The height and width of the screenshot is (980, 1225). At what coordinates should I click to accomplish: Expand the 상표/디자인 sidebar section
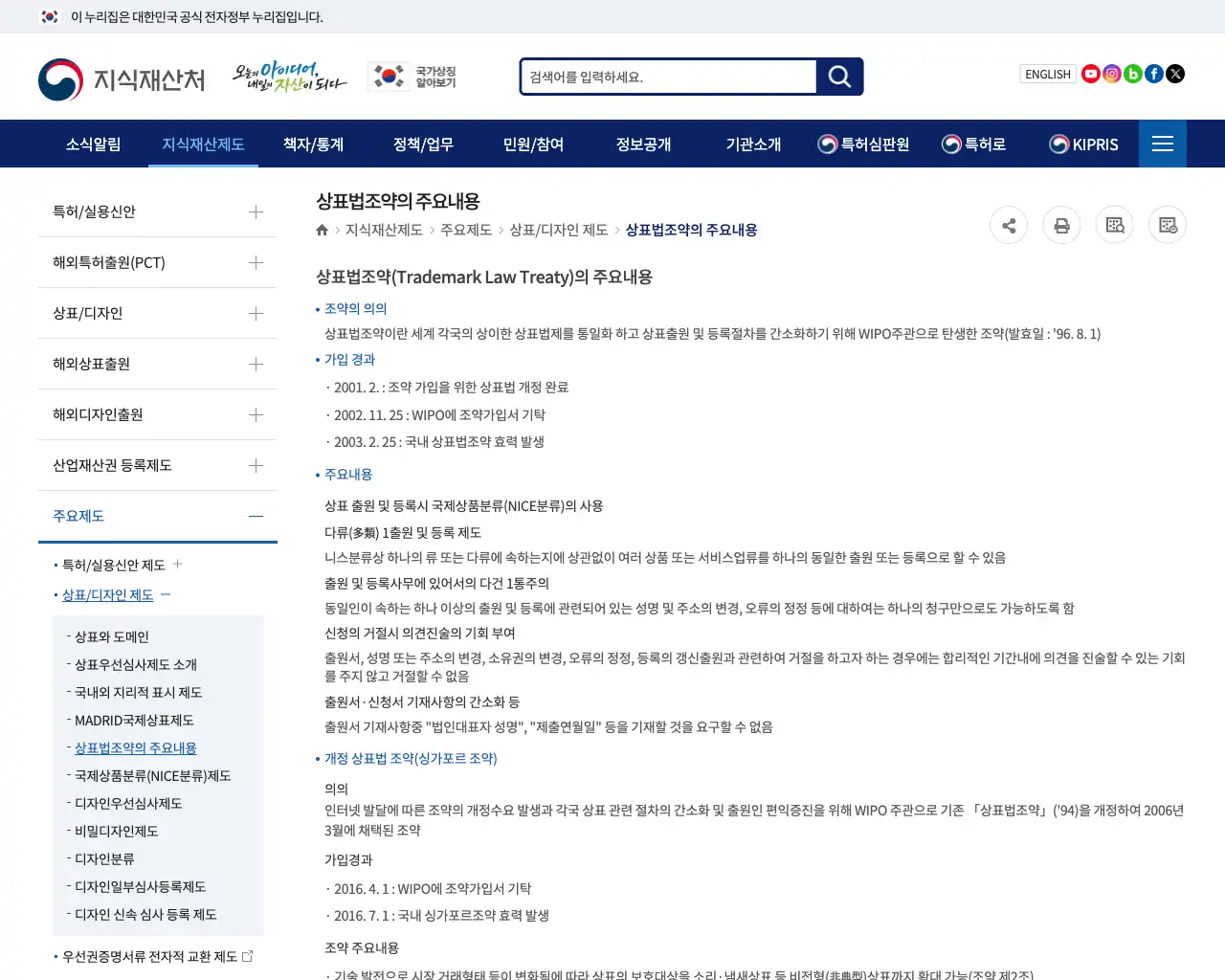(255, 313)
